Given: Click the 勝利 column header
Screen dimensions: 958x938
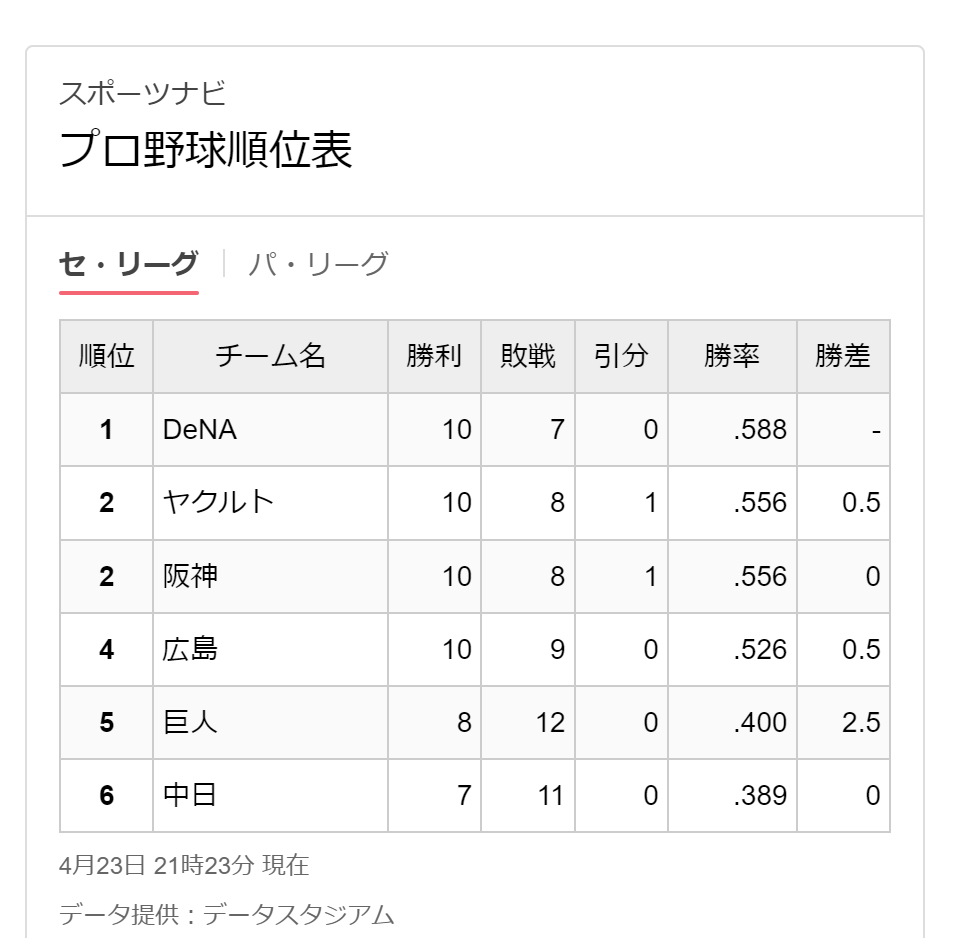Looking at the screenshot, I should [x=434, y=356].
